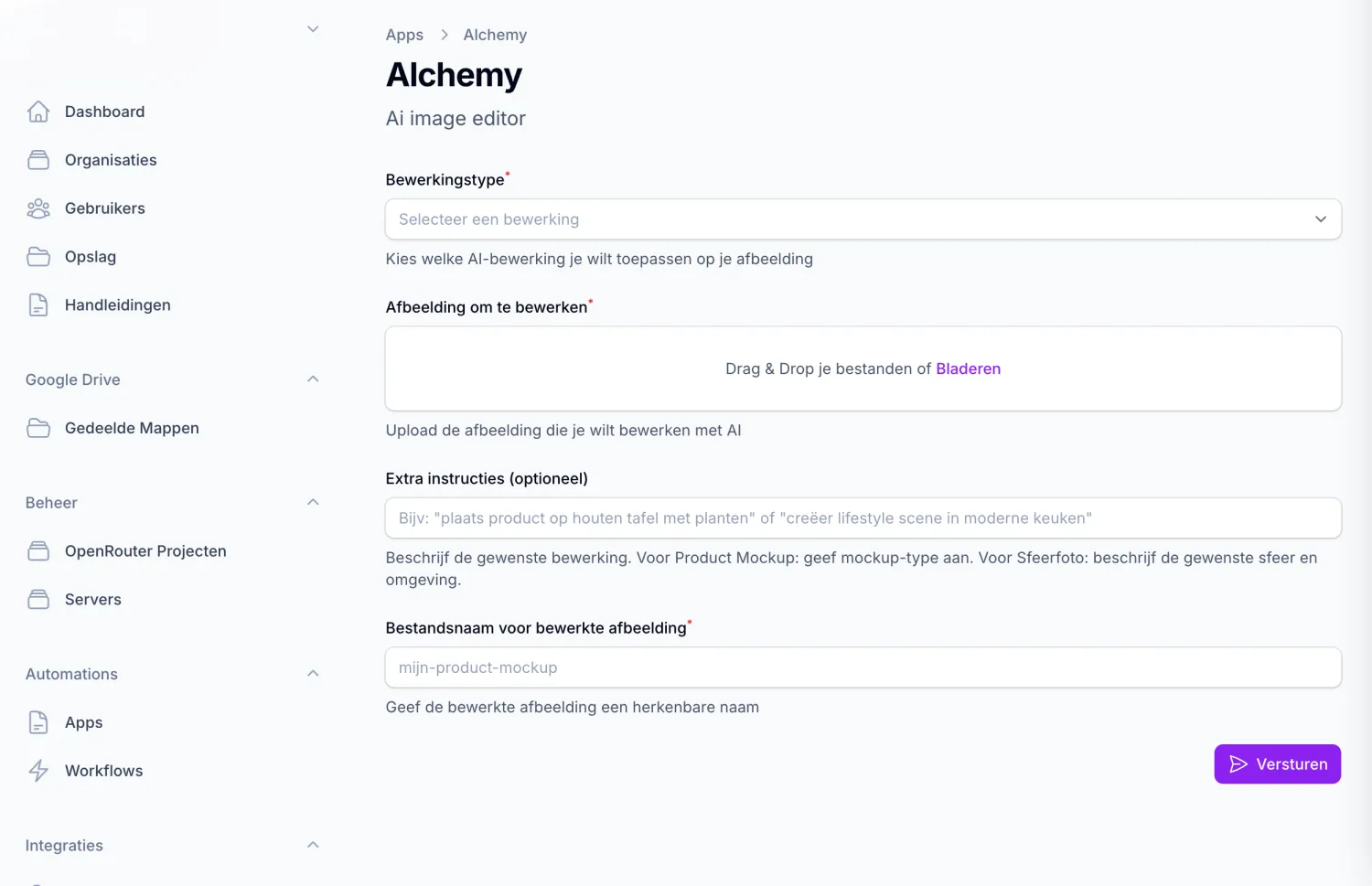Screen dimensions: 1372x886
Task: Click the OpenRouter Projecten icon
Action: [38, 551]
